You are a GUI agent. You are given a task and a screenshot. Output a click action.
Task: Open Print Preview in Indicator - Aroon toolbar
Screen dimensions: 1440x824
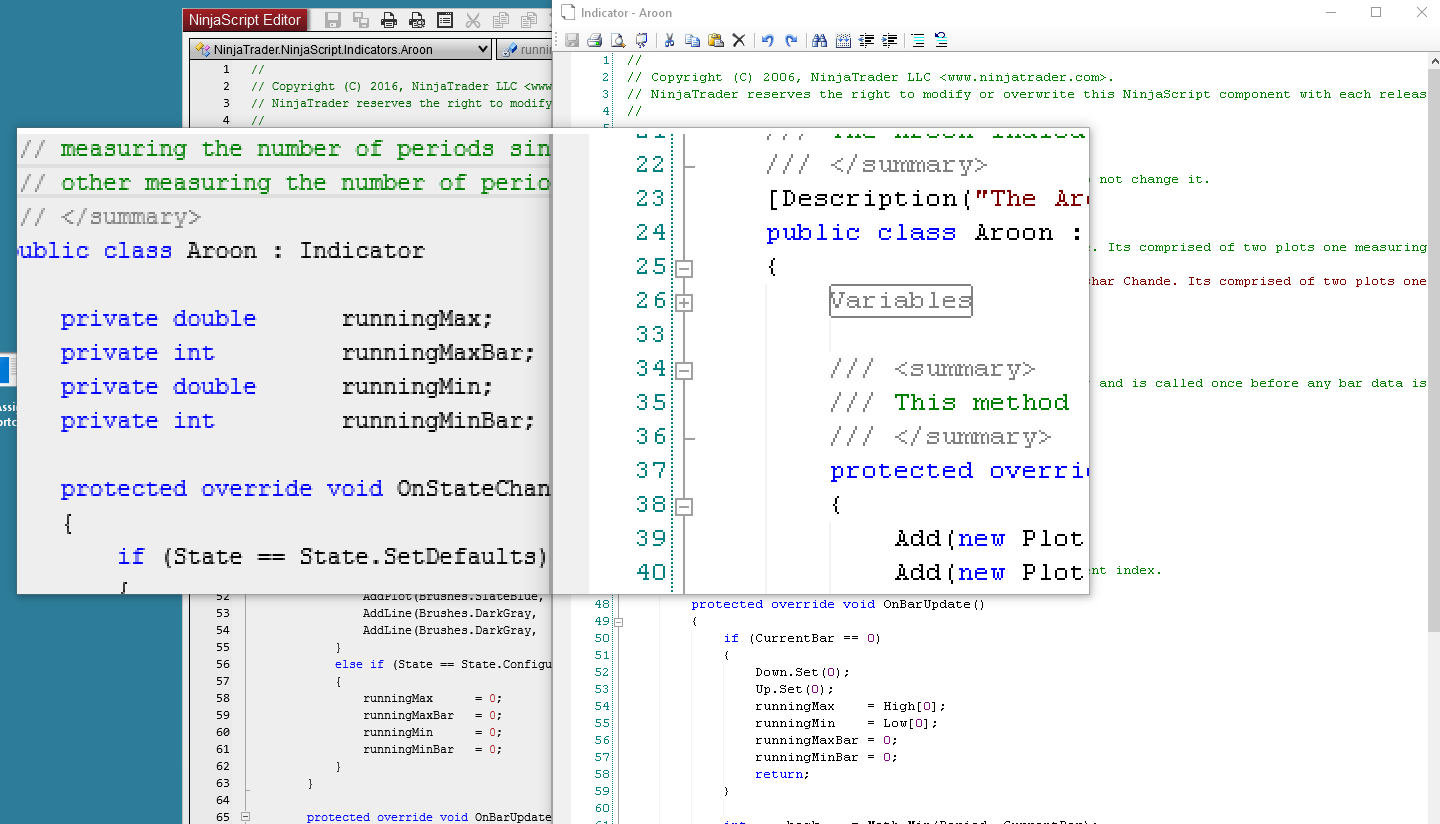(617, 40)
